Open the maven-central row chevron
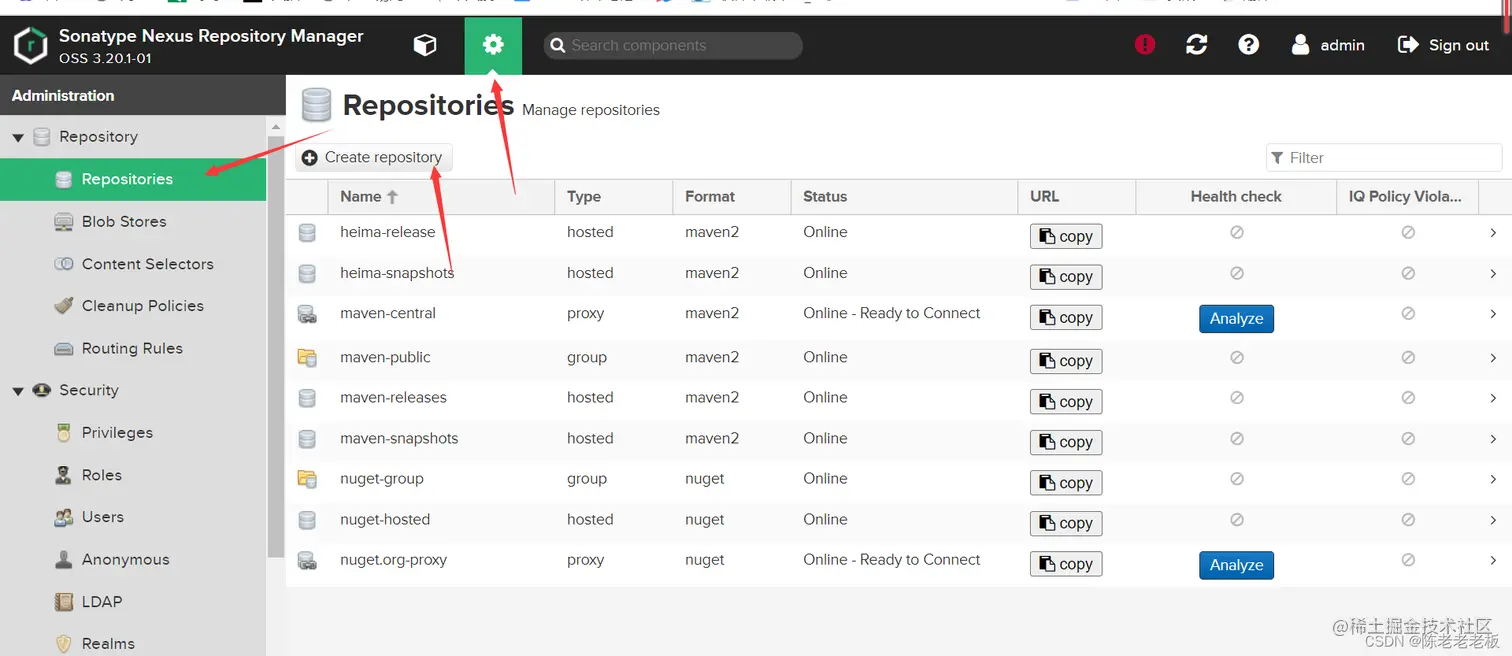 tap(1493, 313)
